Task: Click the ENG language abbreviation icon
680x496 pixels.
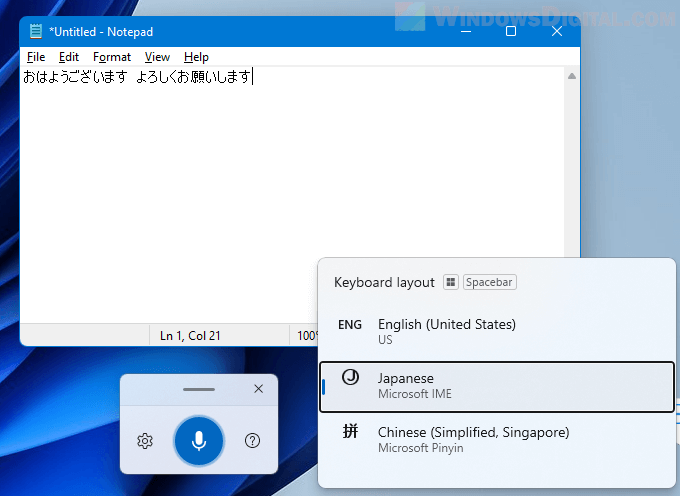Action: tap(350, 325)
